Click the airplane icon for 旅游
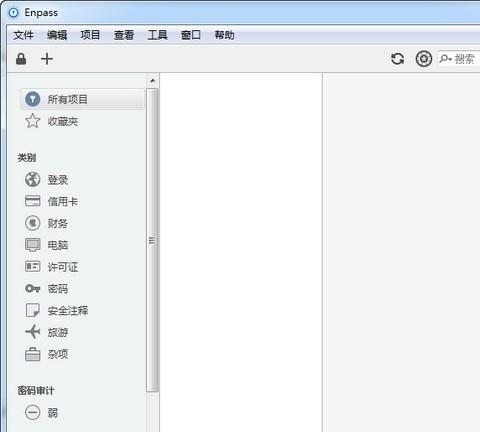Image resolution: width=480 pixels, height=432 pixels. pyautogui.click(x=33, y=332)
